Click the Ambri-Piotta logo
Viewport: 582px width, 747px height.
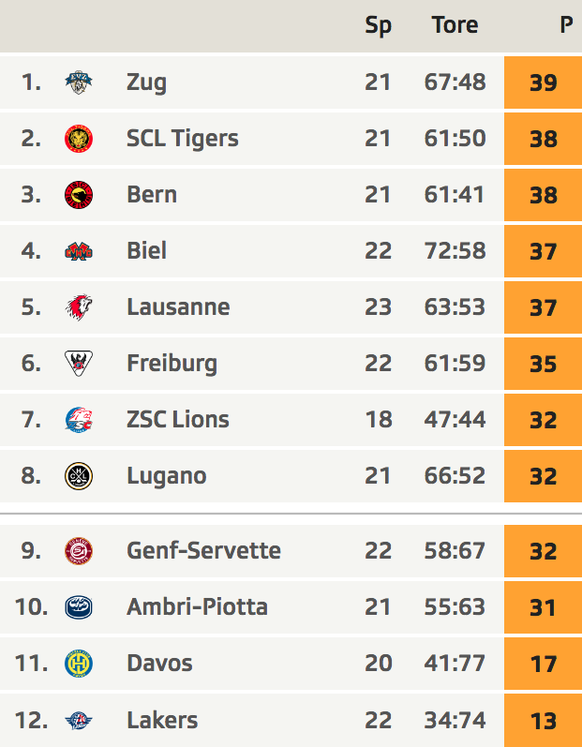pyautogui.click(x=79, y=607)
